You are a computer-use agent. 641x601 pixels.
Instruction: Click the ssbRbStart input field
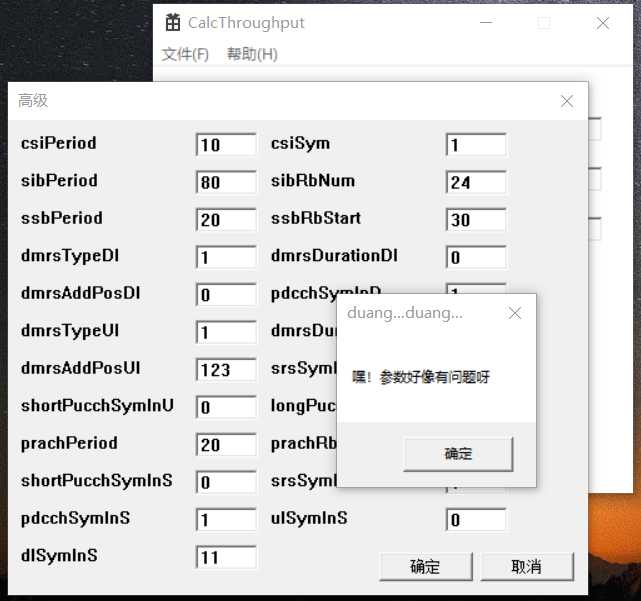[x=476, y=220]
